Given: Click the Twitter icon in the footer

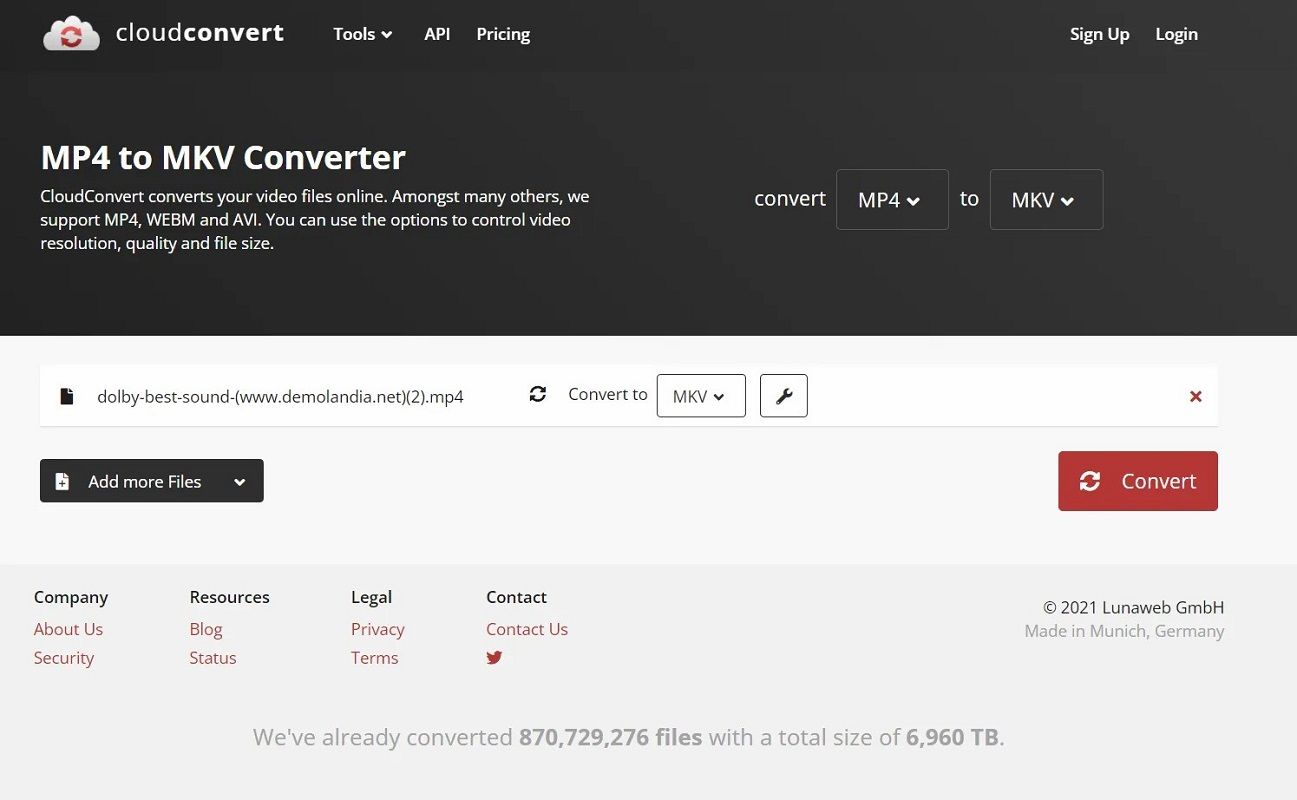Looking at the screenshot, I should coord(494,658).
